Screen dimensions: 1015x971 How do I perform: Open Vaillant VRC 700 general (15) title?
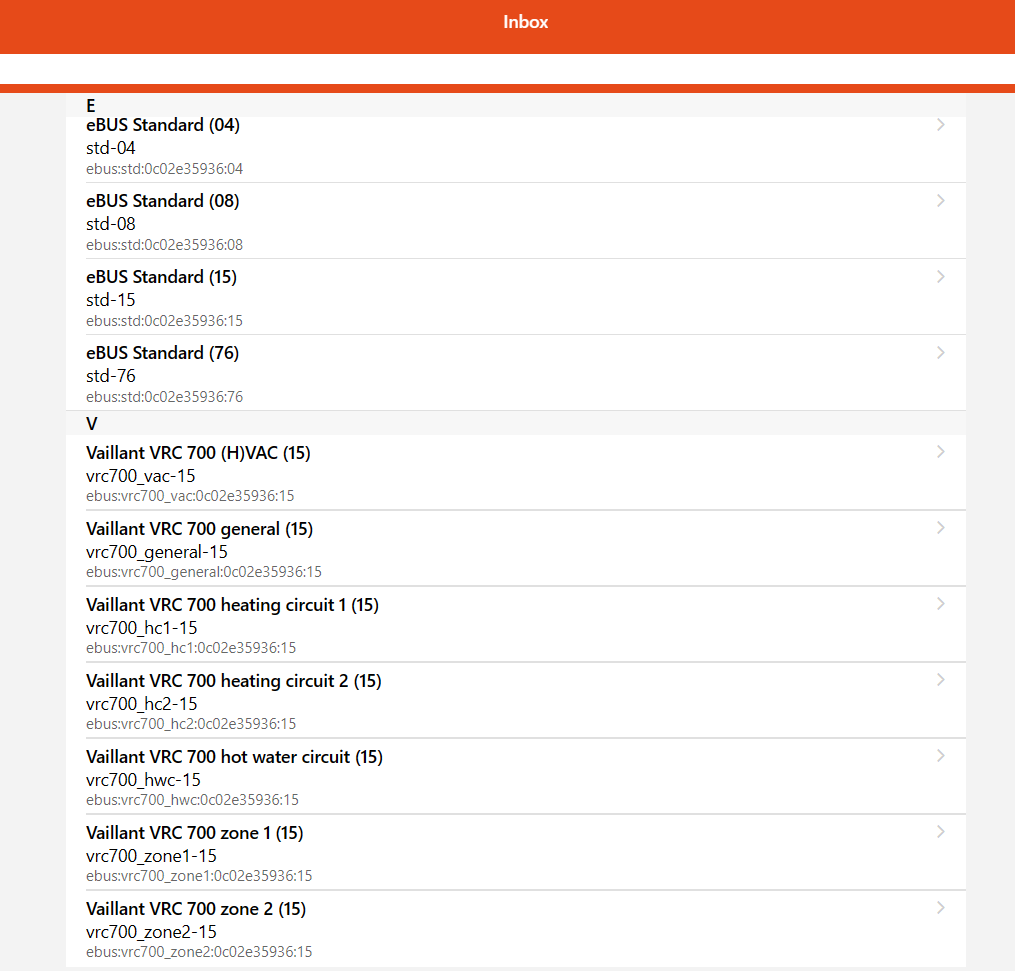[199, 529]
